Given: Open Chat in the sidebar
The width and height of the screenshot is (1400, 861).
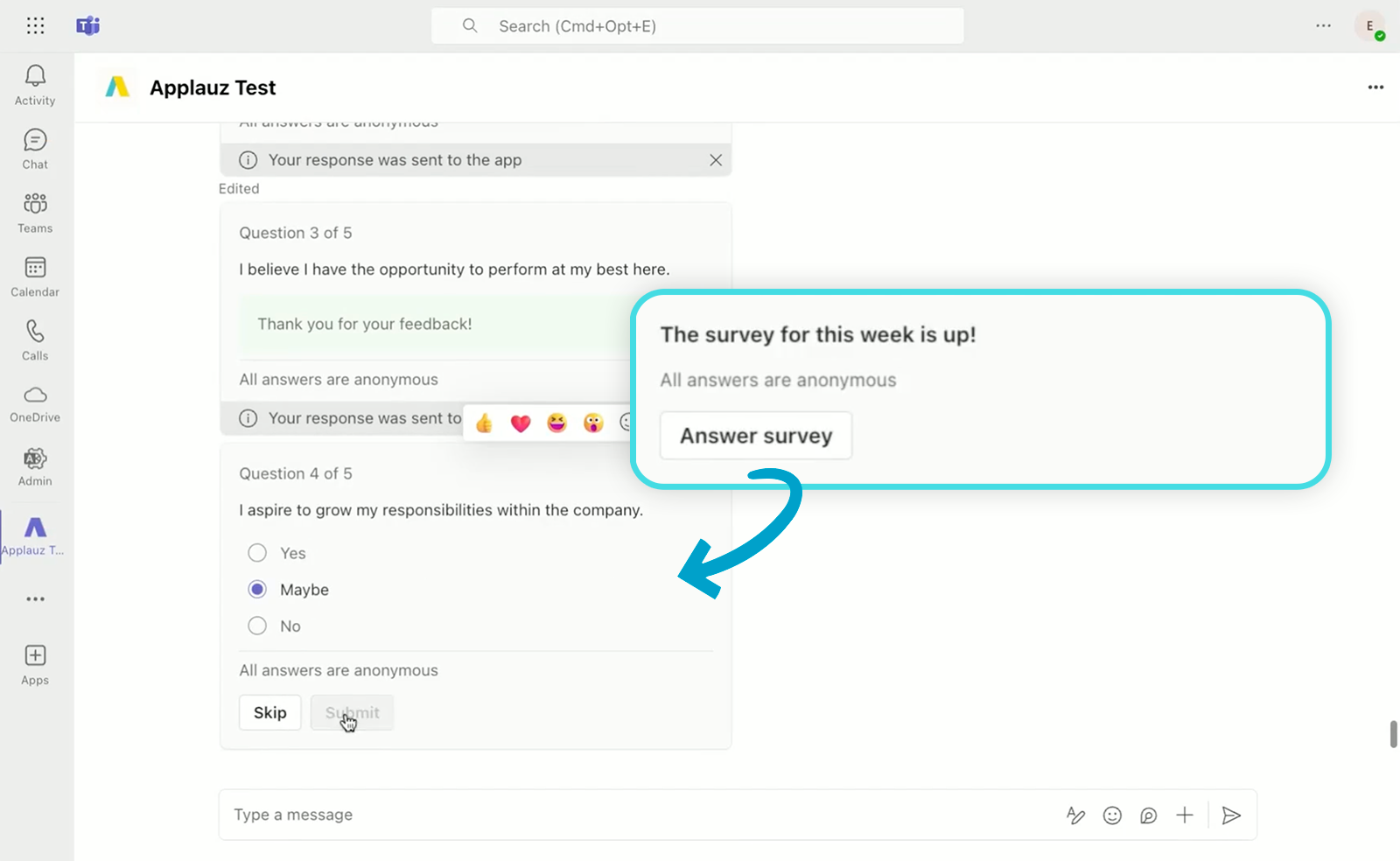Looking at the screenshot, I should (x=35, y=149).
